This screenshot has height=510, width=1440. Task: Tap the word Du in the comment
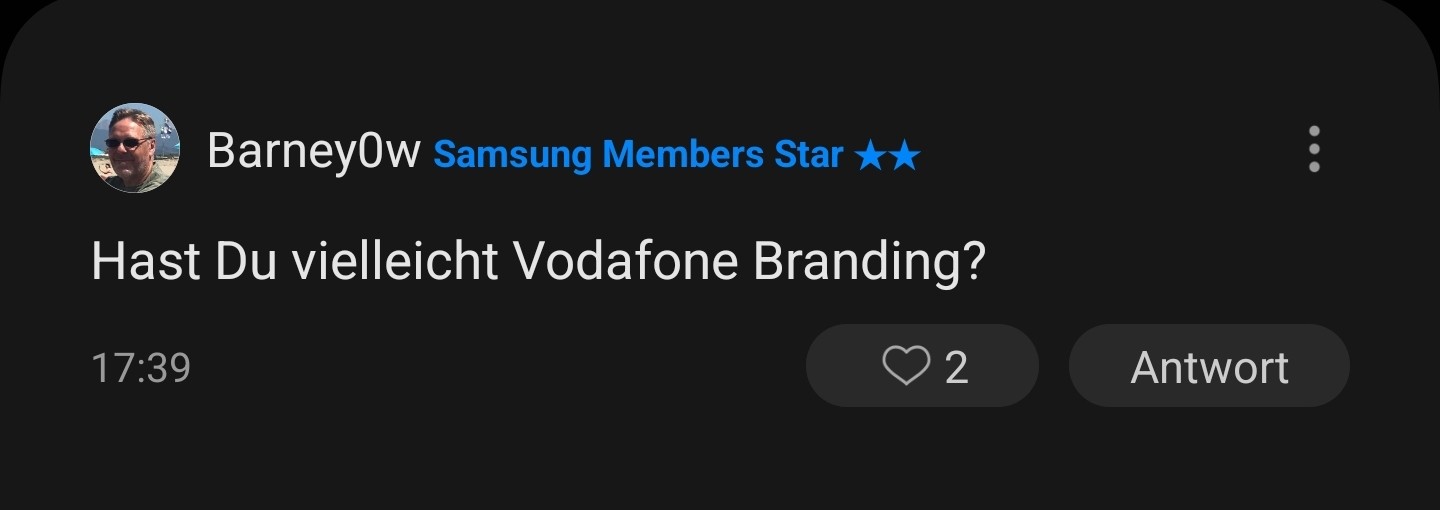(246, 262)
